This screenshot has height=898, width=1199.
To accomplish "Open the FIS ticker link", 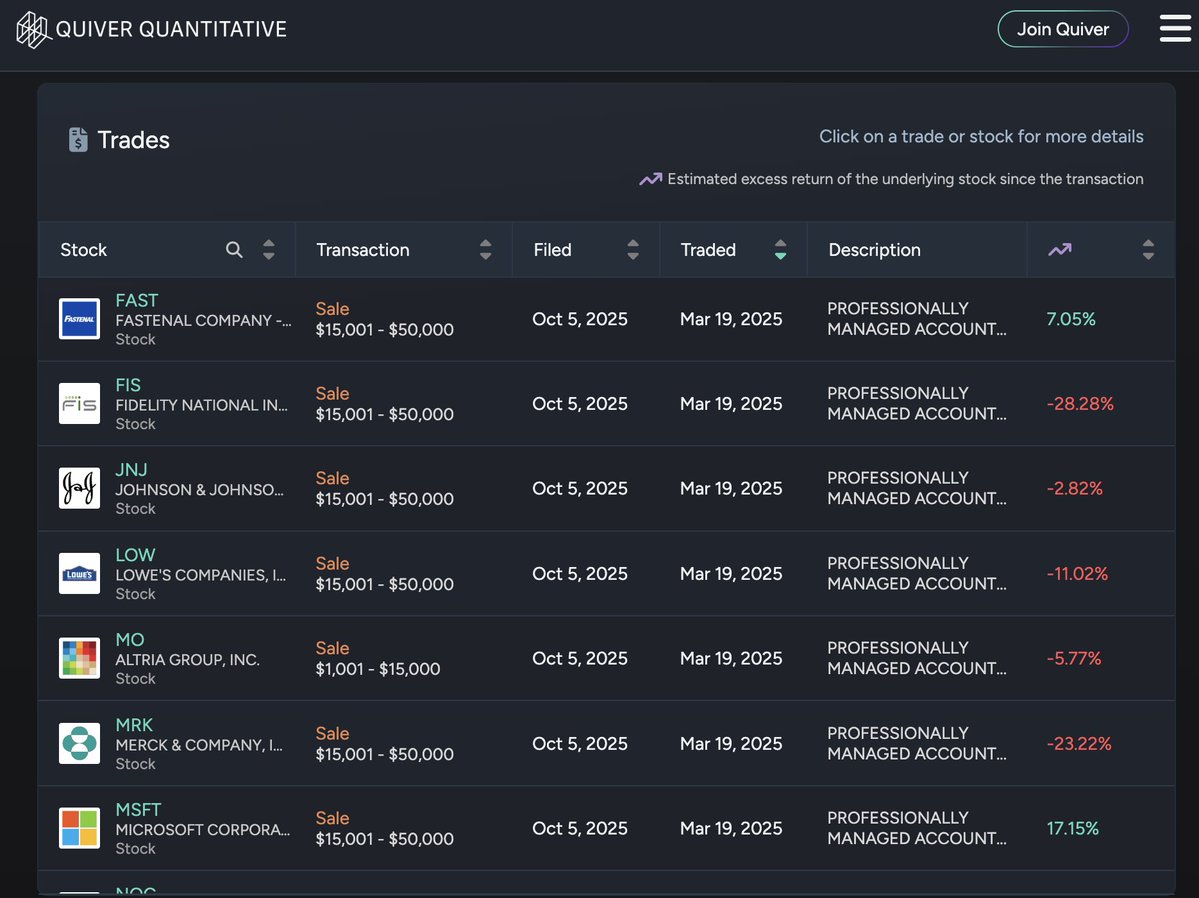I will coord(128,385).
